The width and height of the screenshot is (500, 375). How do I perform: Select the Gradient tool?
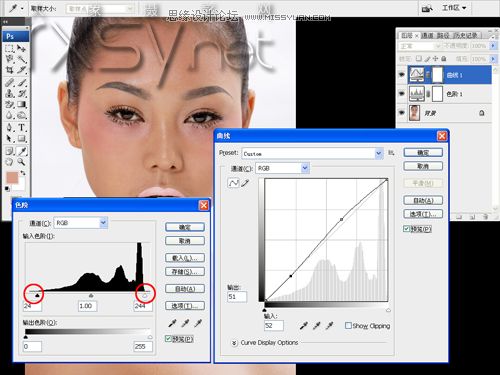coord(22,104)
